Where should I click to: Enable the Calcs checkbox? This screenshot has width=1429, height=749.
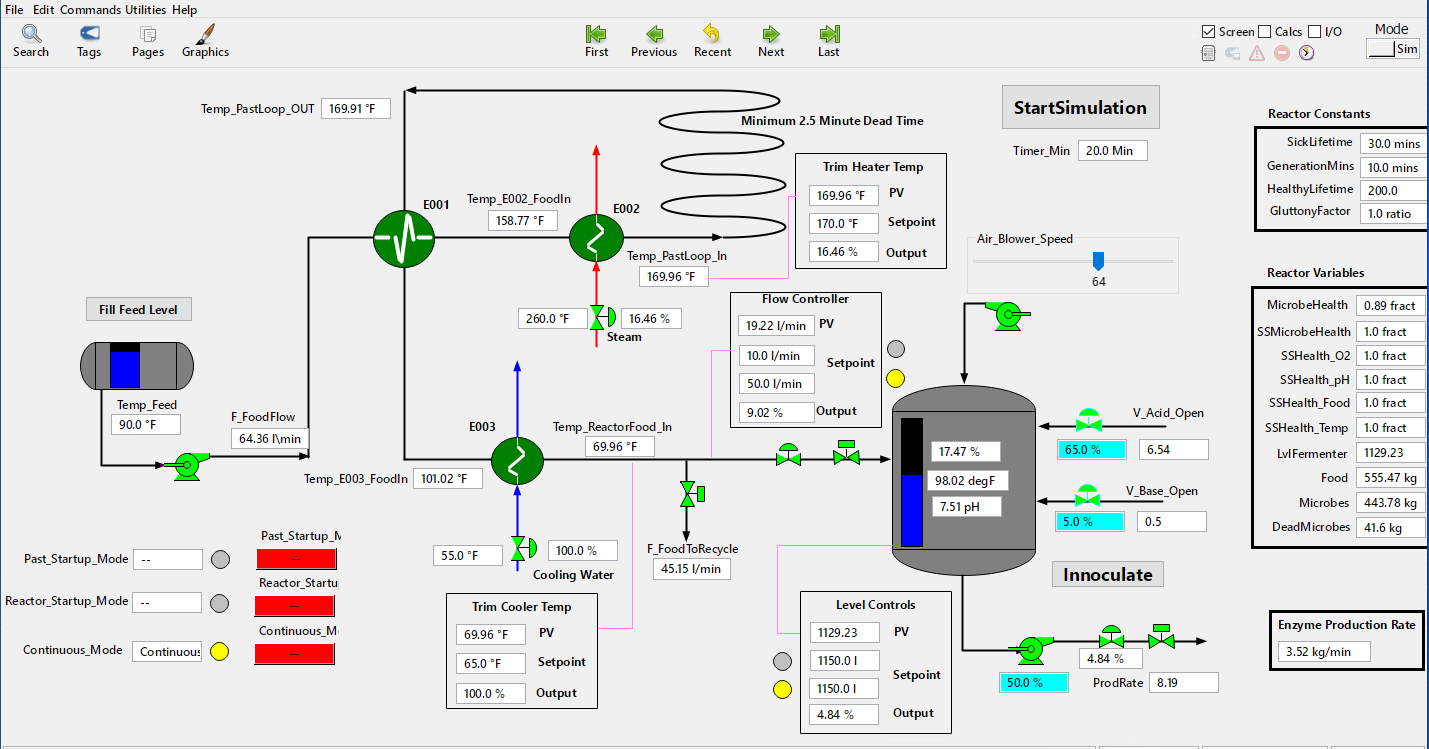pos(1264,31)
